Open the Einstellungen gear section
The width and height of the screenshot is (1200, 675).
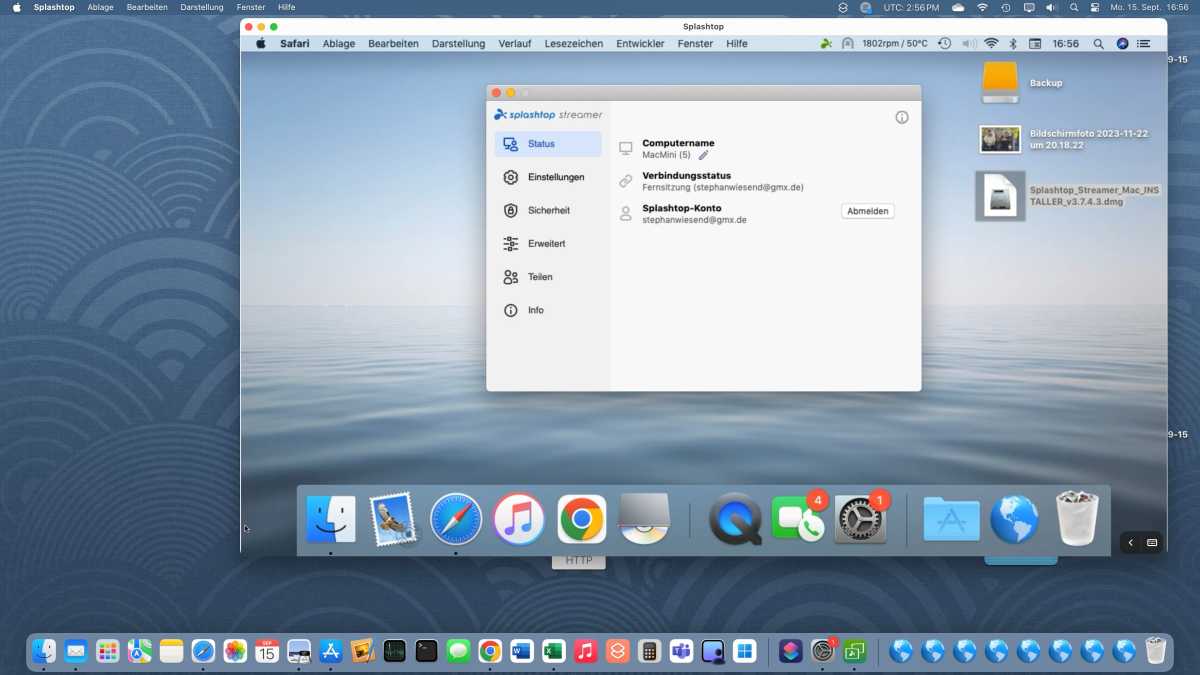556,177
